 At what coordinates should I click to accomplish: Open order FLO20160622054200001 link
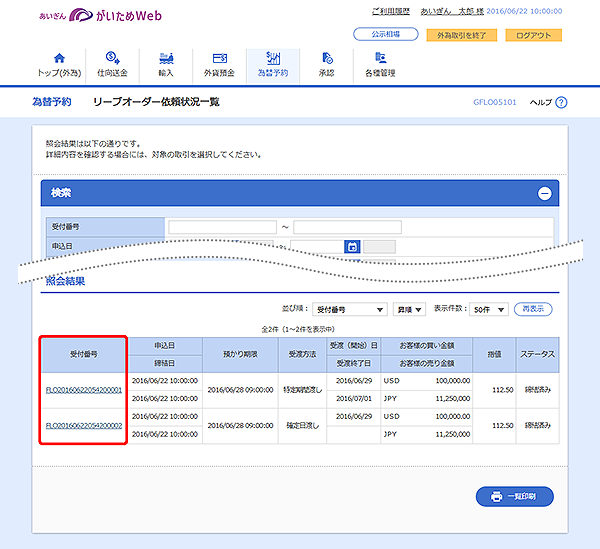[84, 390]
